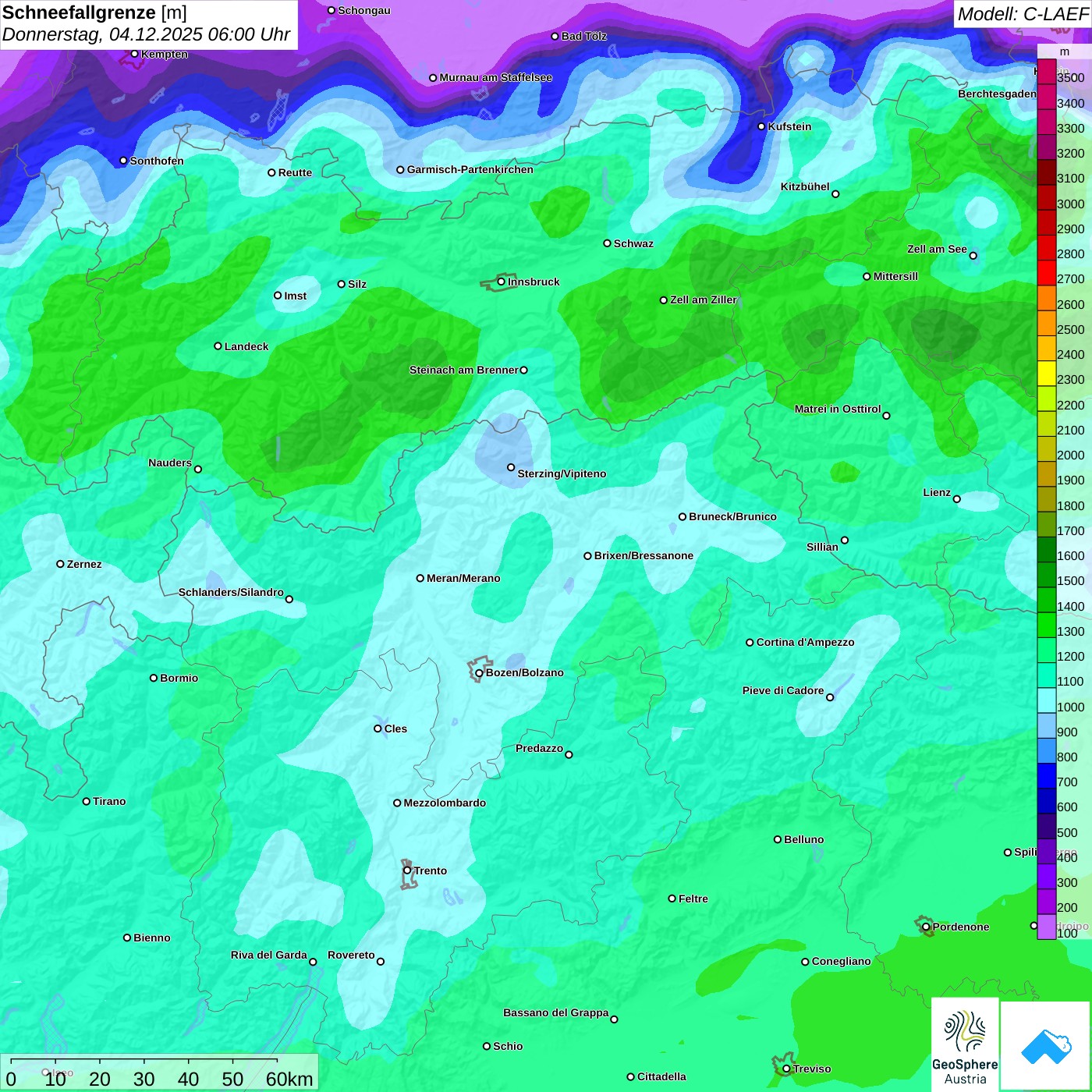
Task: Click the Rovereto label
Action: (351, 955)
